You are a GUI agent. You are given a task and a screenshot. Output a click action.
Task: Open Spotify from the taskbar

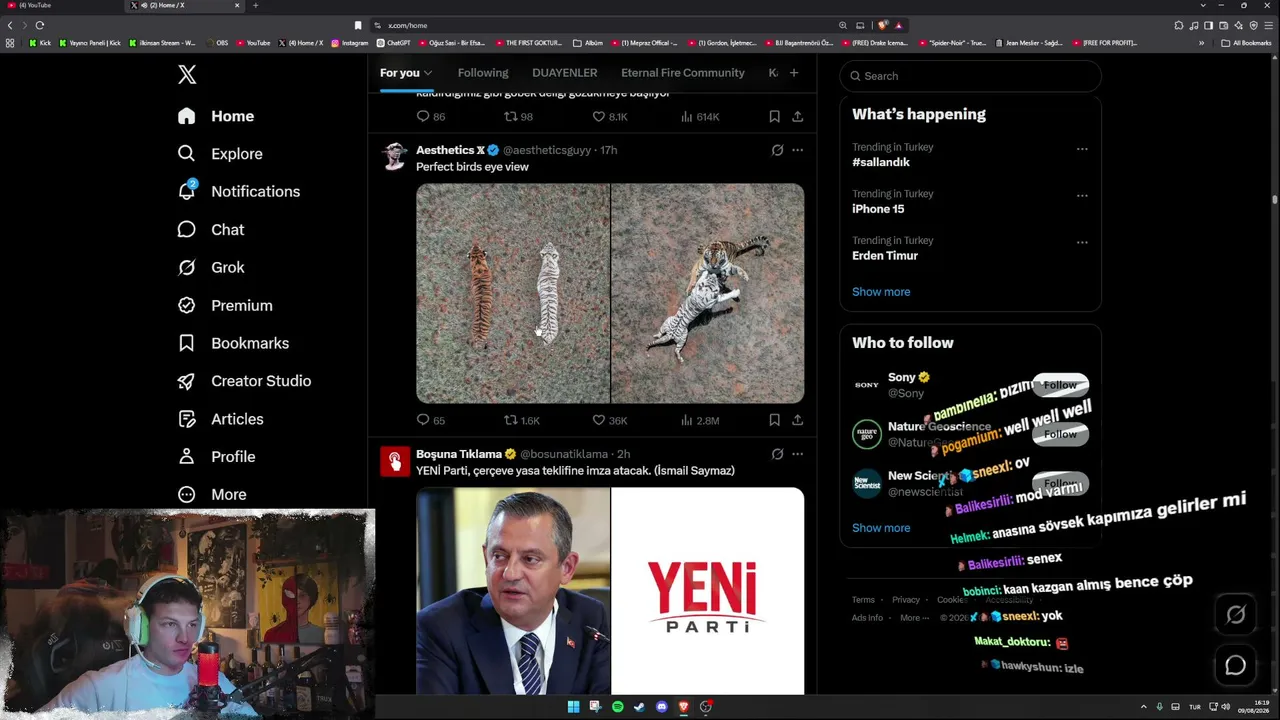pos(617,707)
